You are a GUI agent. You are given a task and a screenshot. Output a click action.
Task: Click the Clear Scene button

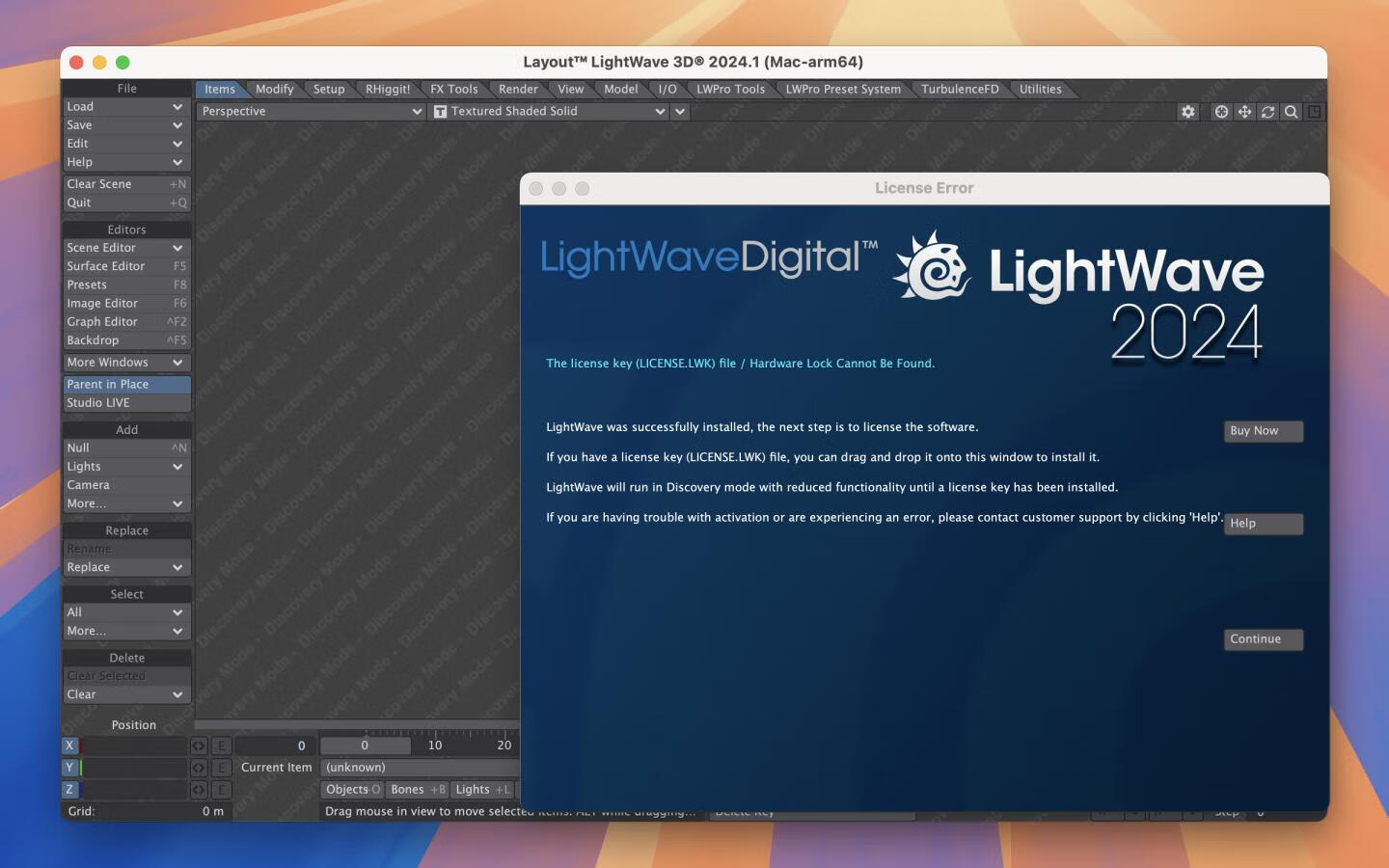pyautogui.click(x=126, y=184)
